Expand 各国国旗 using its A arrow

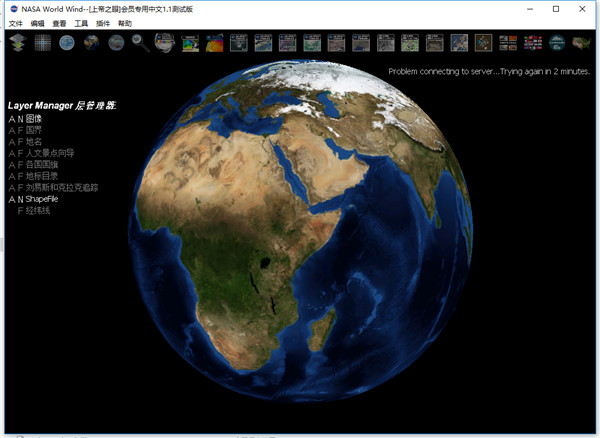click(12, 165)
